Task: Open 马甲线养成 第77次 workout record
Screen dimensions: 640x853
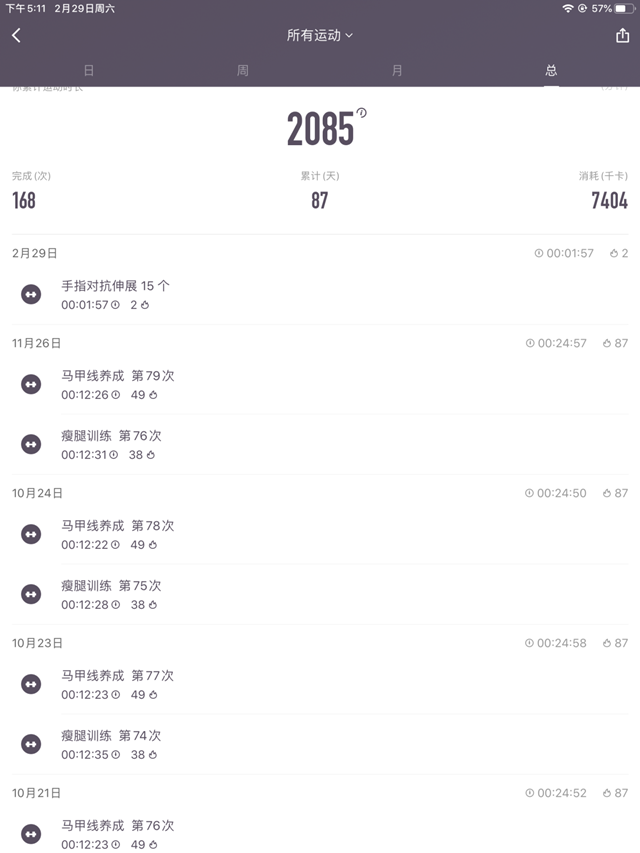Action: [x=117, y=684]
